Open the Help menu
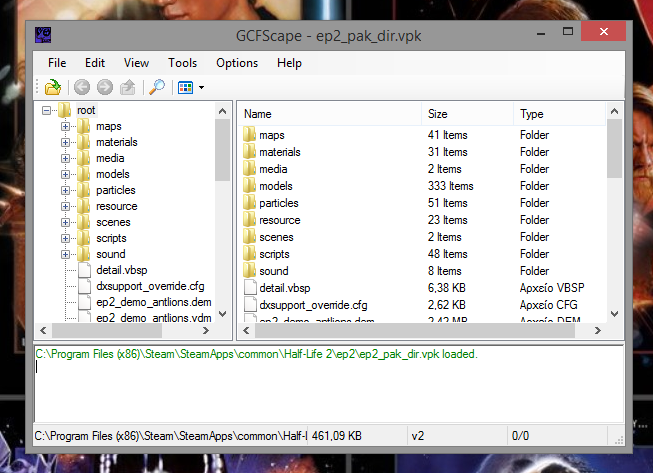The image size is (653, 473). click(x=289, y=63)
